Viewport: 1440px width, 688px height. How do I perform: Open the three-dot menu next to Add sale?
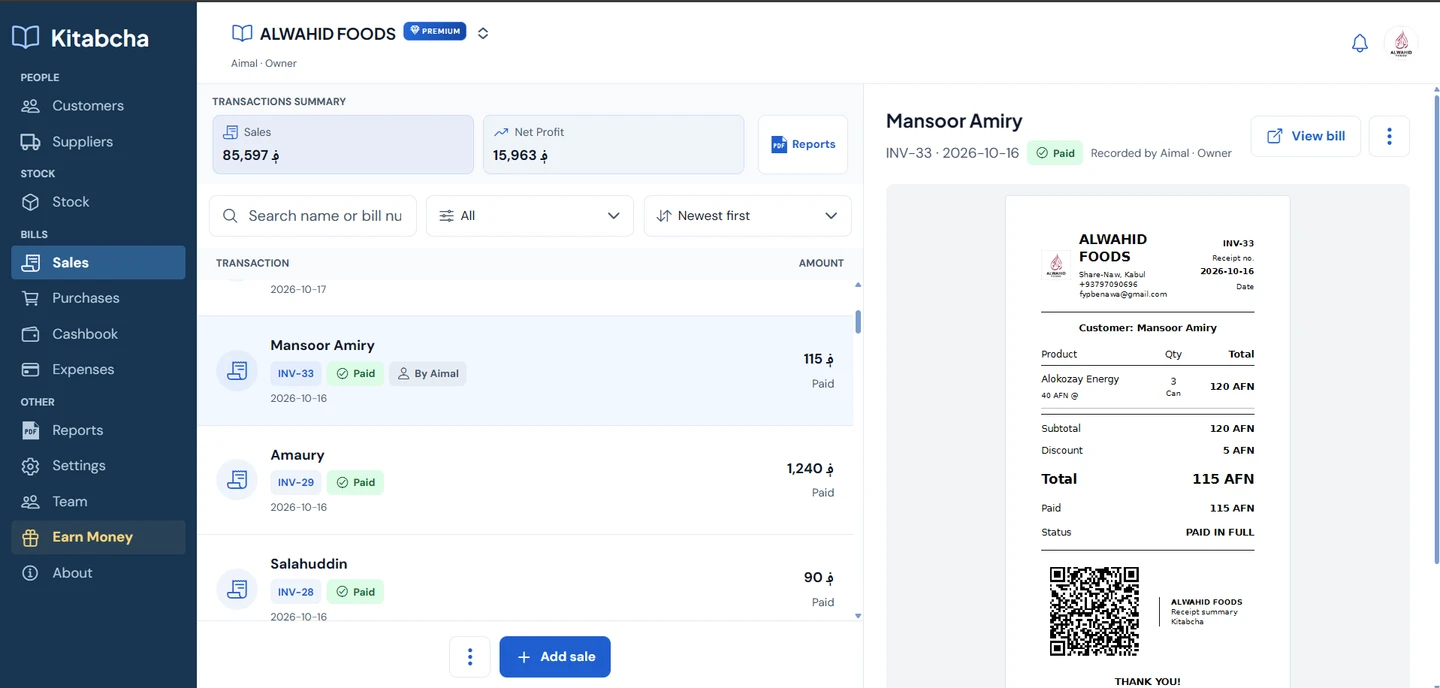pyautogui.click(x=470, y=657)
